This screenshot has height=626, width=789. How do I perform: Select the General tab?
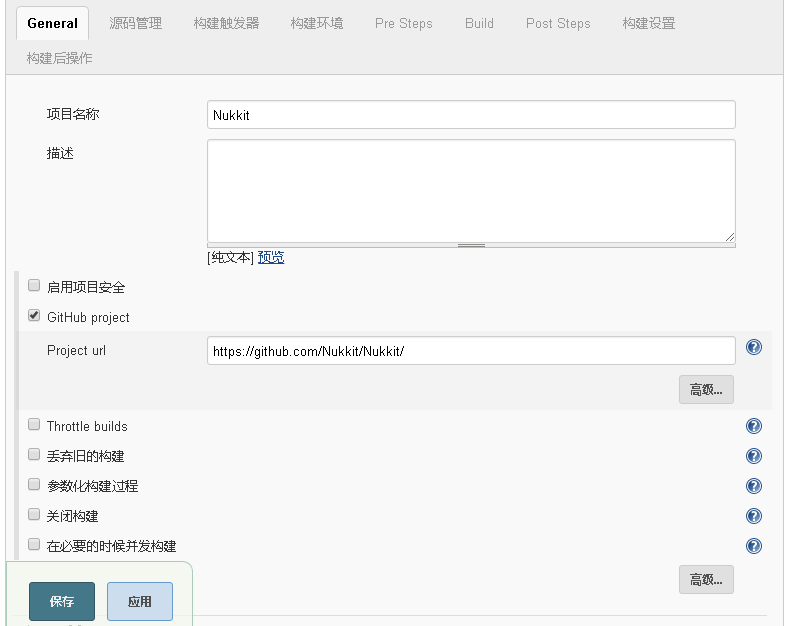coord(52,23)
